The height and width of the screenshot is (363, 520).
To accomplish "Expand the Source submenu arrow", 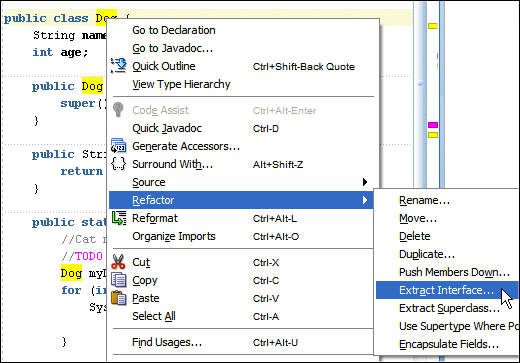I will (x=365, y=182).
